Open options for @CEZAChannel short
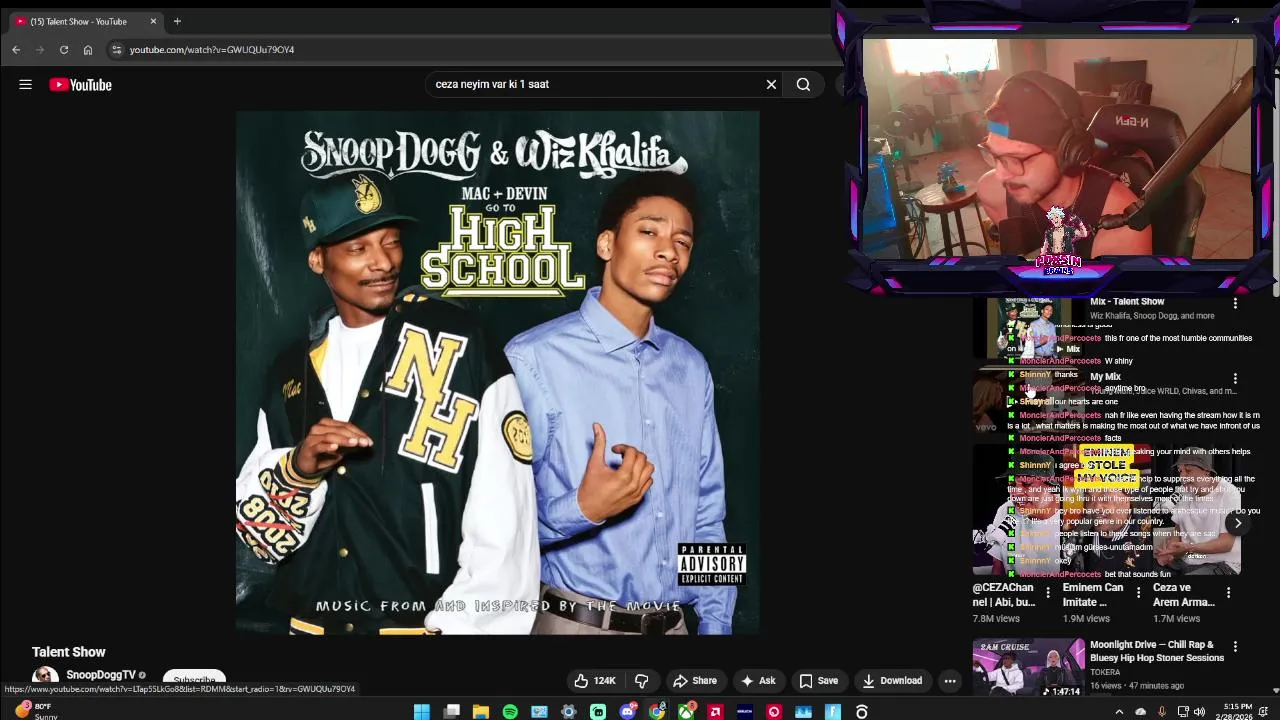Image resolution: width=1280 pixels, height=720 pixels. pyautogui.click(x=1048, y=593)
